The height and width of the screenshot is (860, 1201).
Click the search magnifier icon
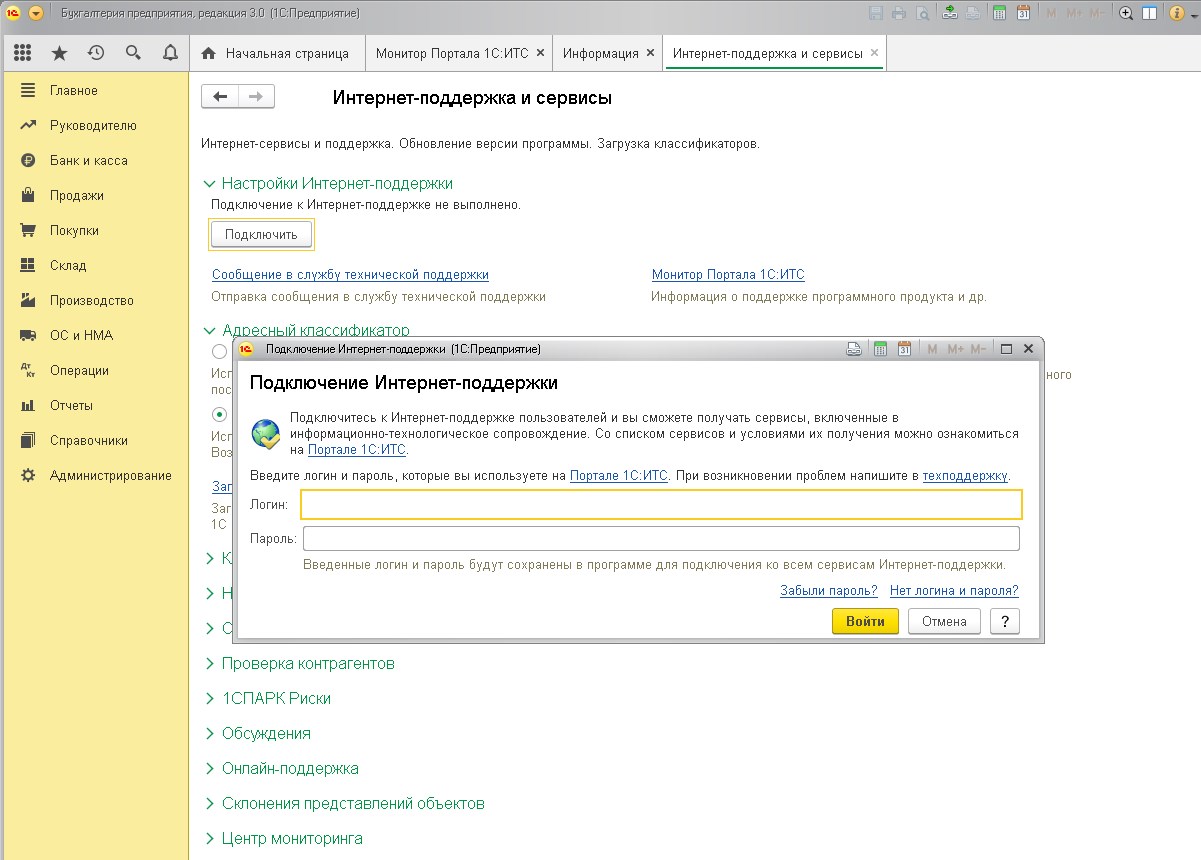133,53
